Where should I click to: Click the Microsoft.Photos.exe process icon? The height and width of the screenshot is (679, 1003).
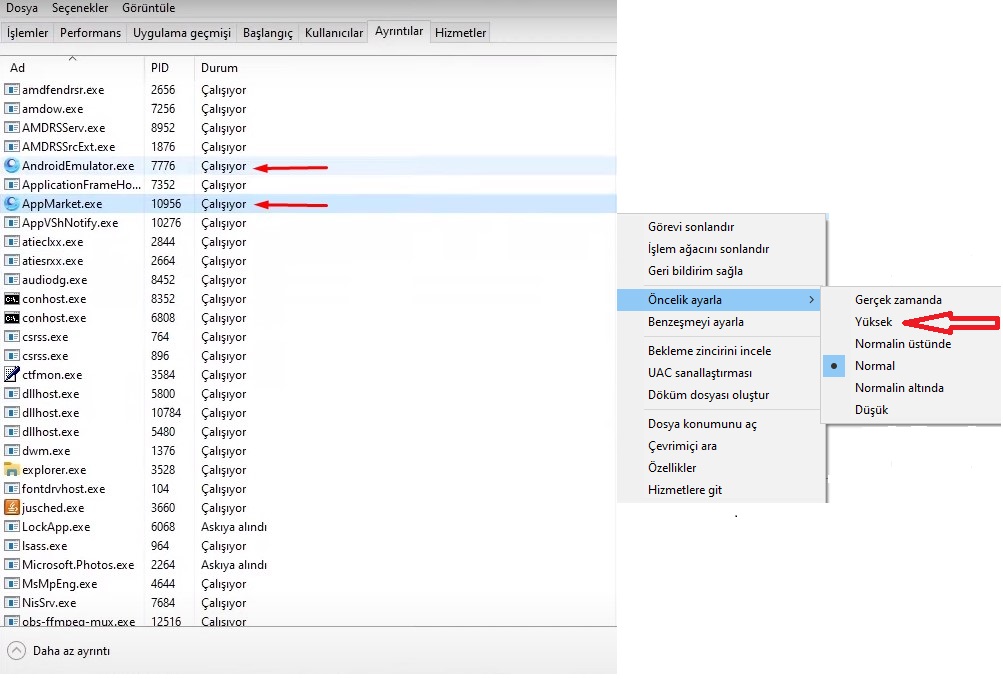pyautogui.click(x=12, y=564)
